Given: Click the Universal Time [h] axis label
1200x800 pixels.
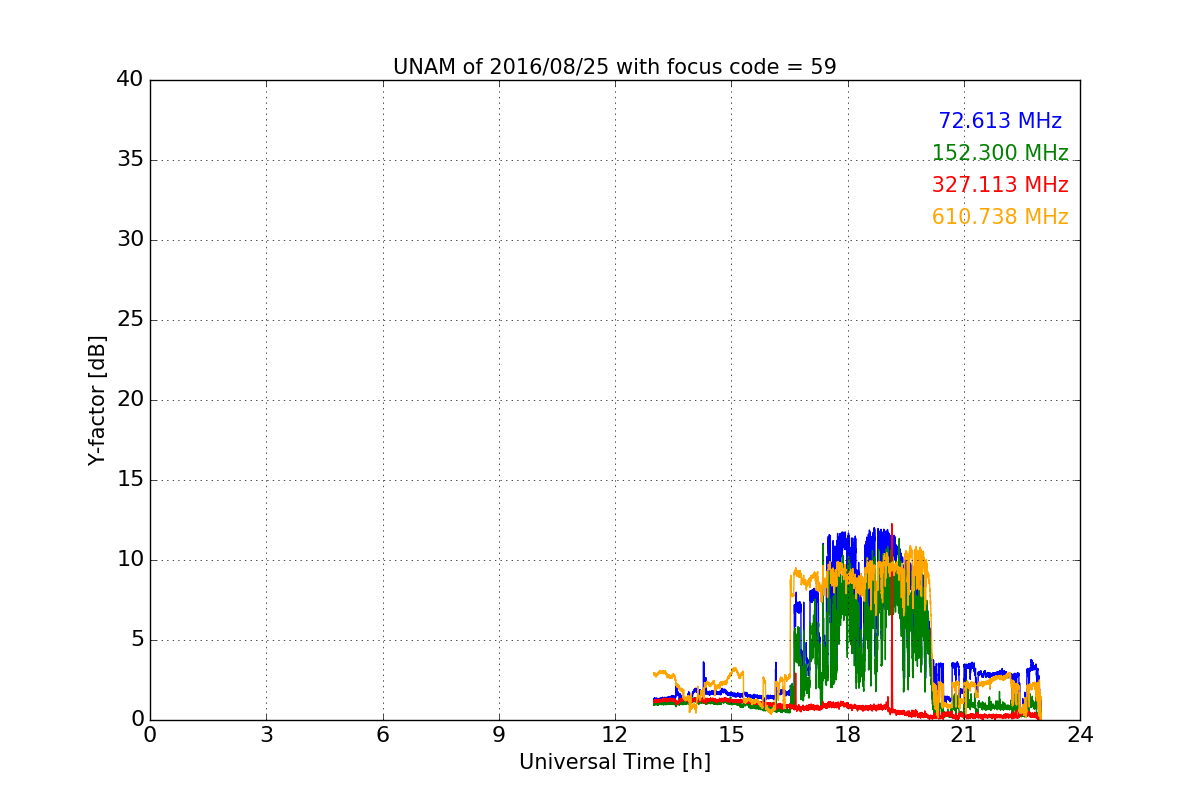Looking at the screenshot, I should (x=614, y=762).
